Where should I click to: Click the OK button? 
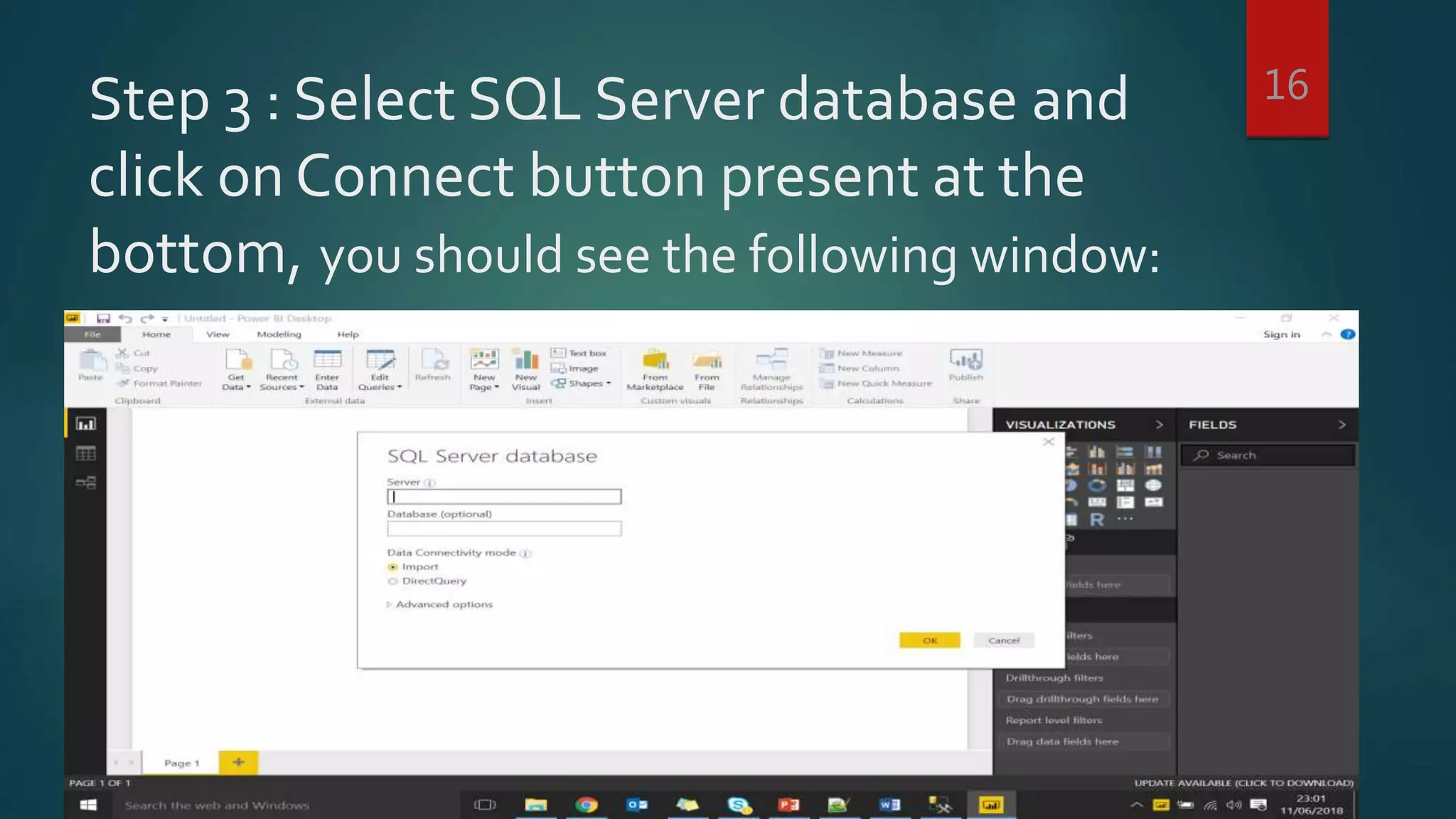(x=930, y=641)
